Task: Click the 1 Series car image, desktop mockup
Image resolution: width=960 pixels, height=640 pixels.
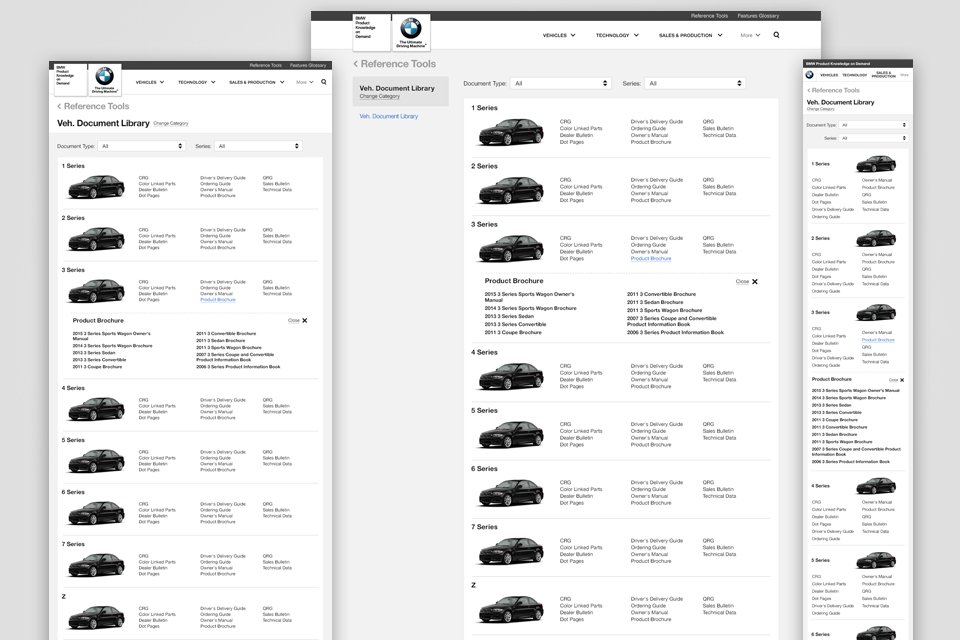Action: (x=511, y=132)
